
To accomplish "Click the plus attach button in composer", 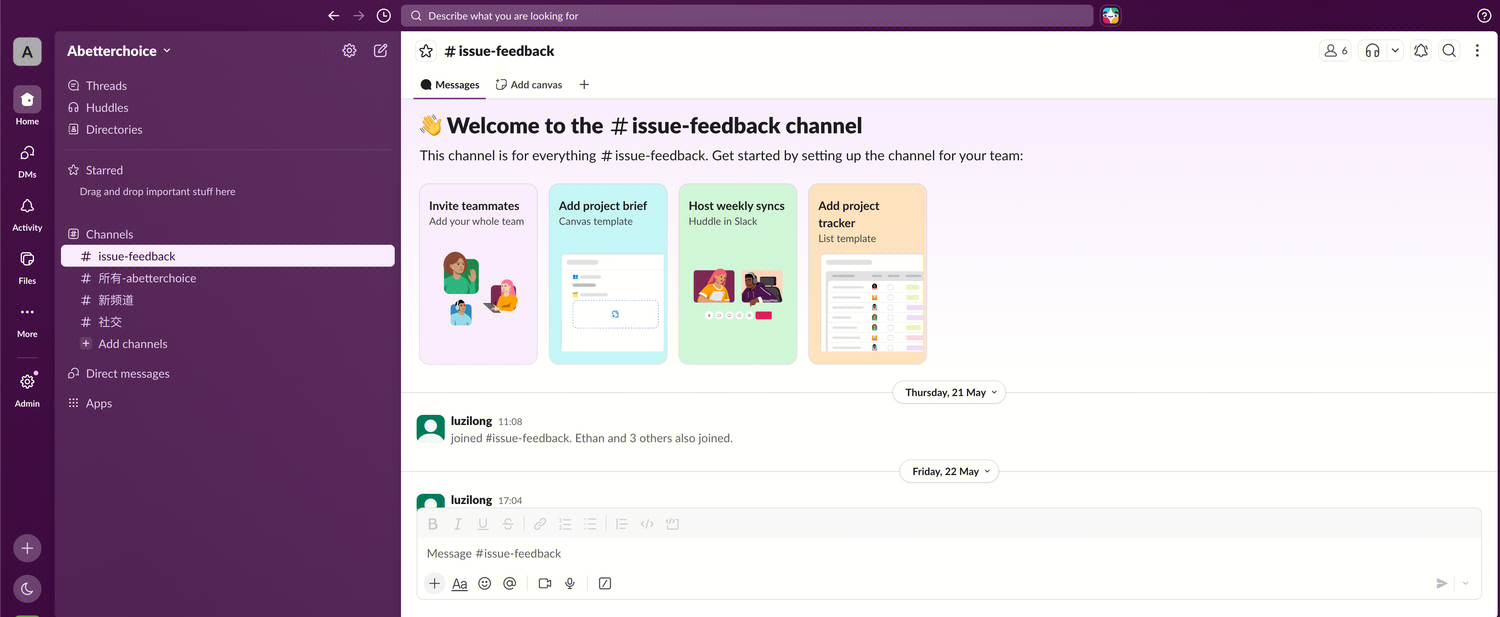I will point(434,583).
